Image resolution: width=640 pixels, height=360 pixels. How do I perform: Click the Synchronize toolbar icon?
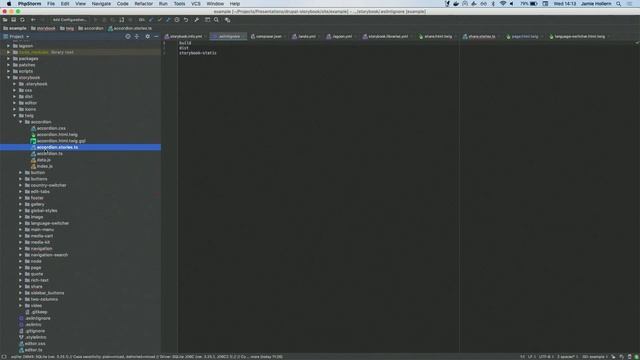[22, 20]
